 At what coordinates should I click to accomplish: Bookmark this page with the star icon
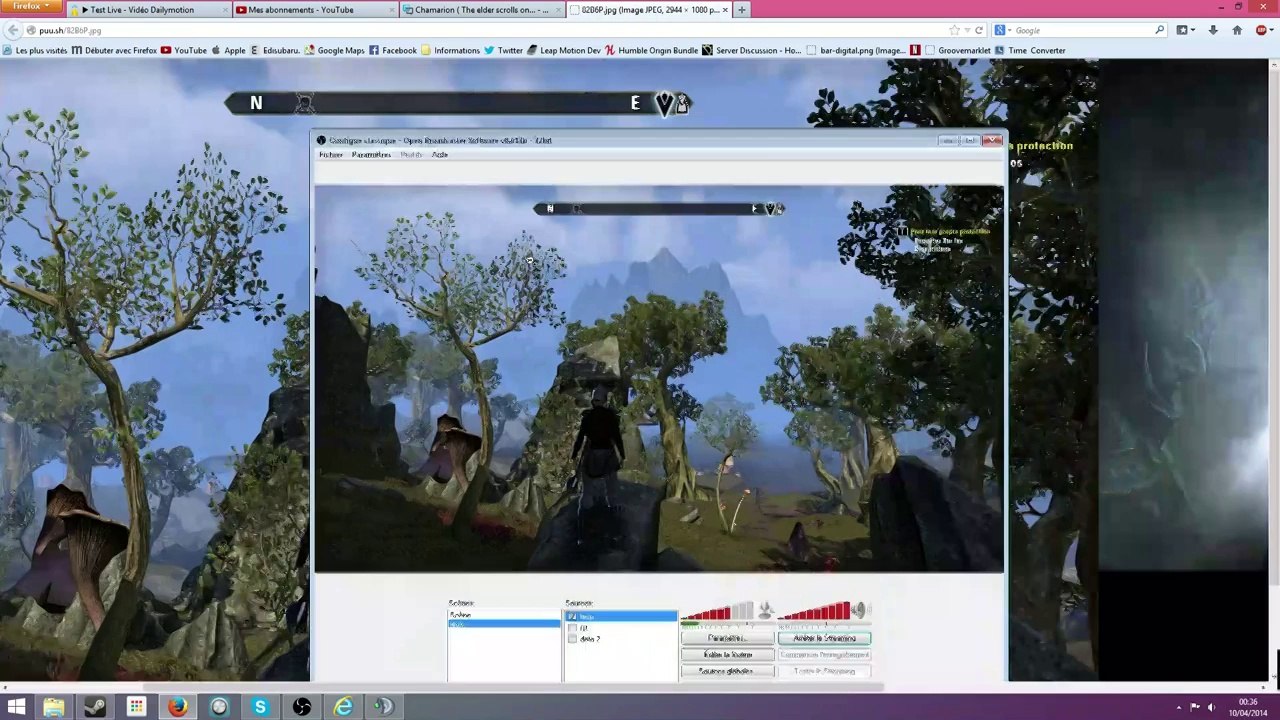(956, 31)
